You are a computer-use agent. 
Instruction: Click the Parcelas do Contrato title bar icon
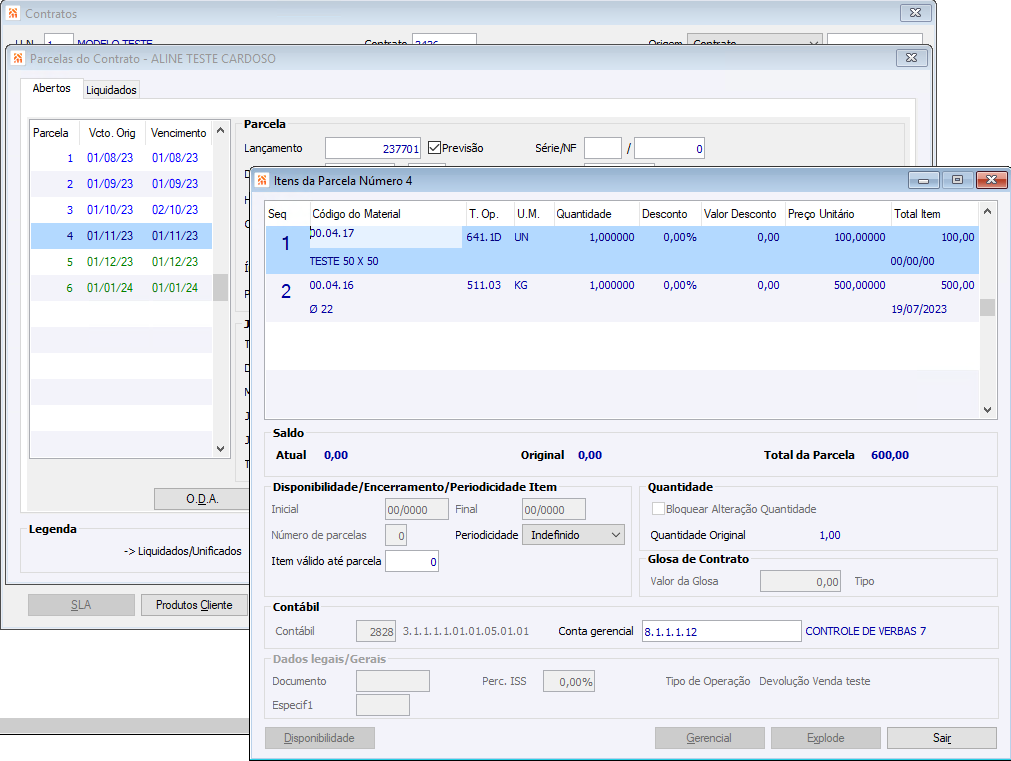(x=18, y=58)
